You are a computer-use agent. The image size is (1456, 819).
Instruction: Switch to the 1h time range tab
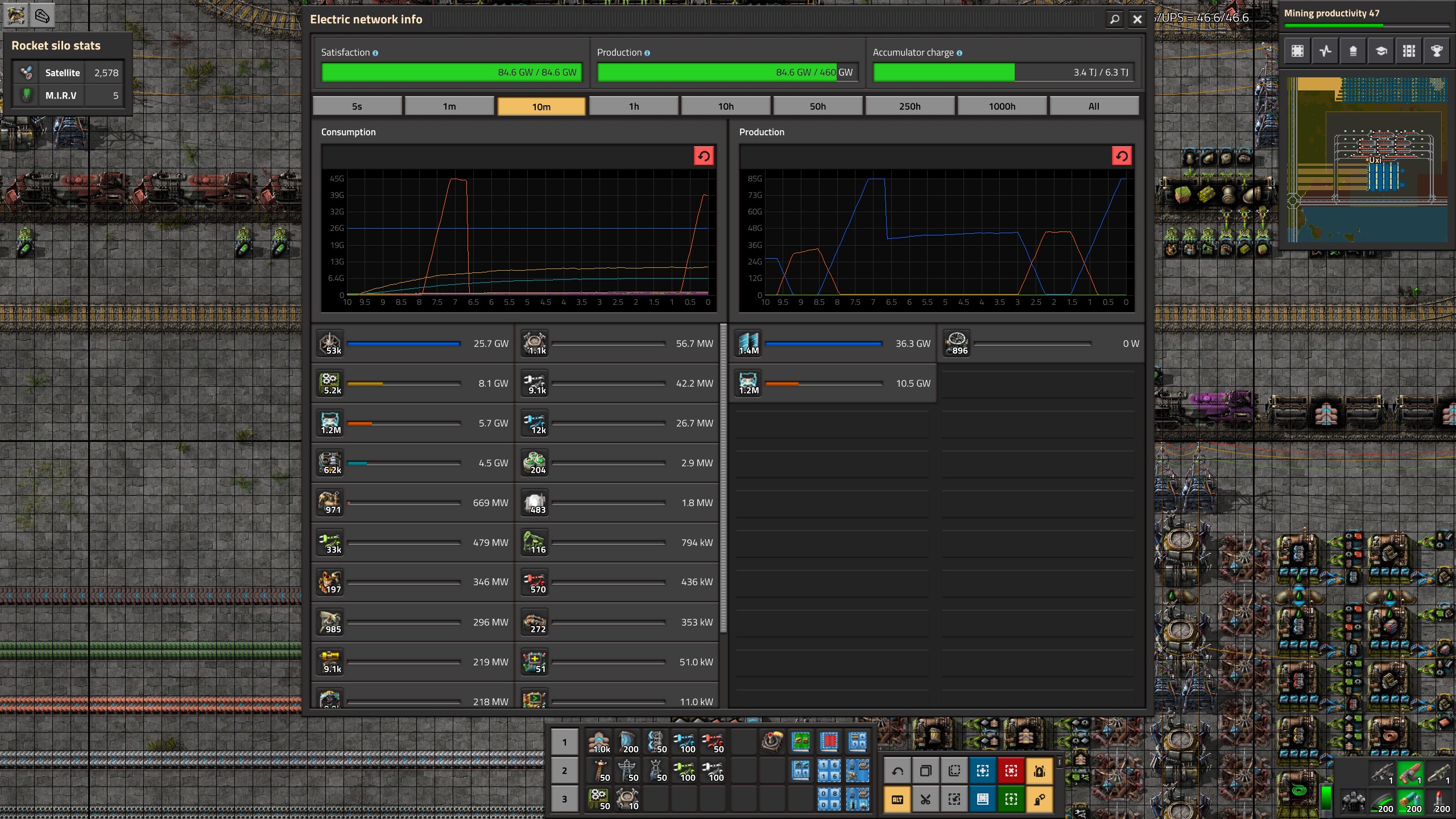[634, 106]
